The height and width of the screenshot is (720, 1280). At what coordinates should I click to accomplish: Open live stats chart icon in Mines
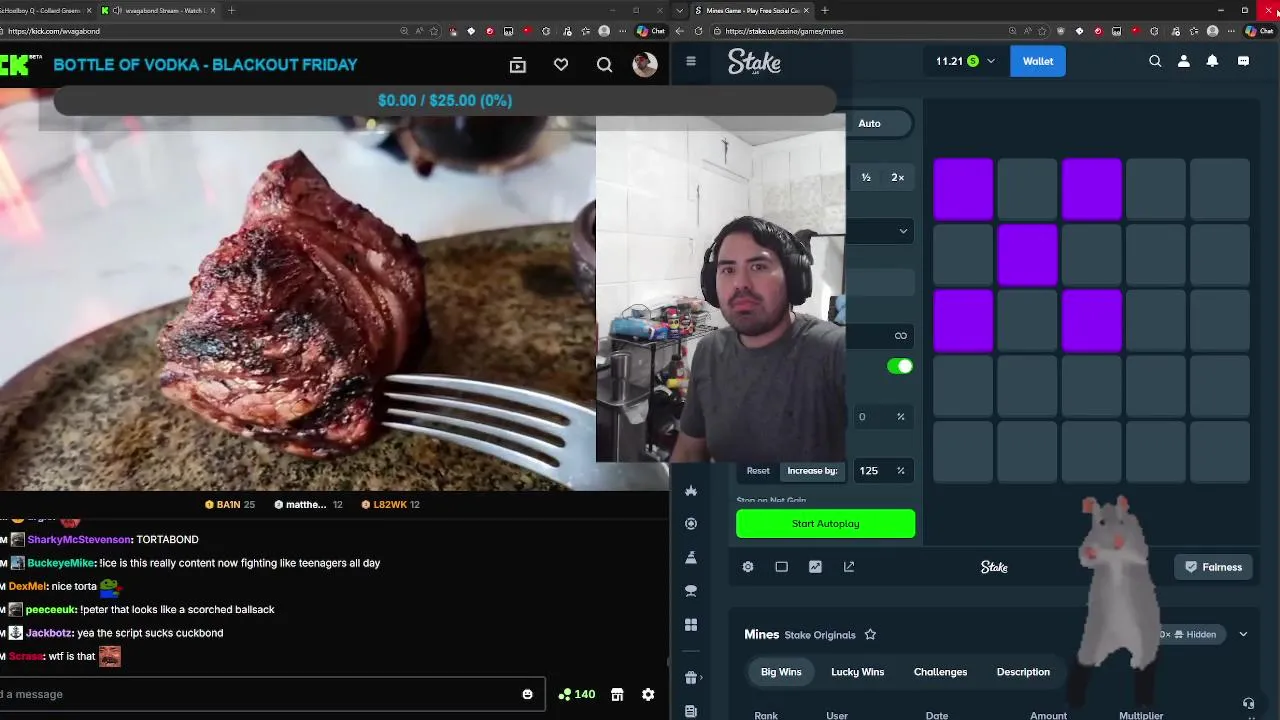(815, 567)
